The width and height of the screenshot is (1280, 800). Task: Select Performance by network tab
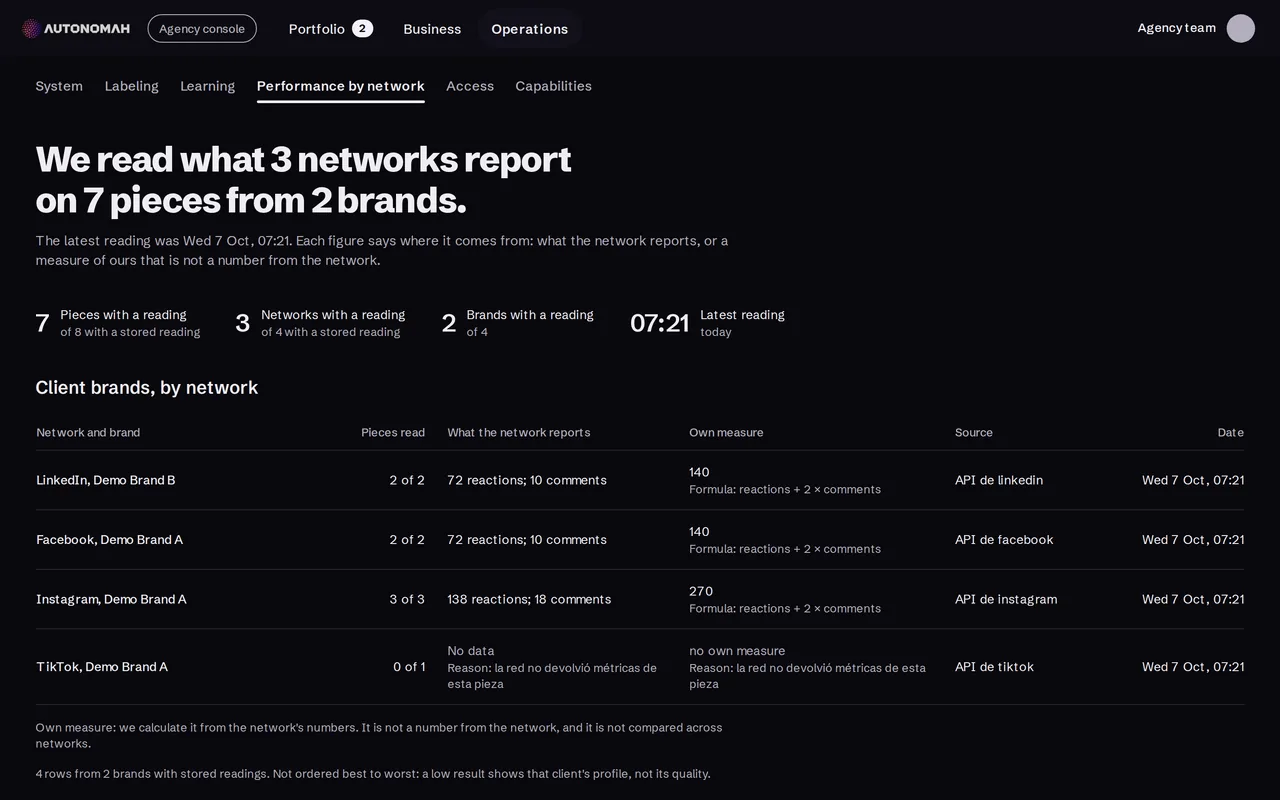pyautogui.click(x=340, y=86)
